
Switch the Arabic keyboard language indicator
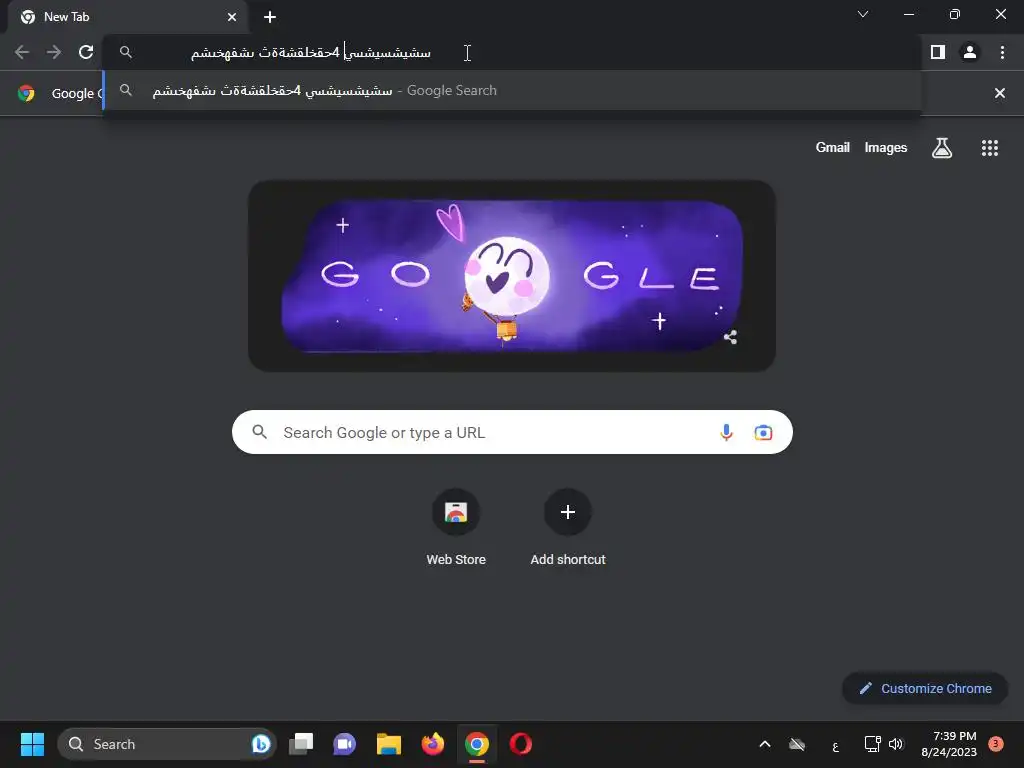pyautogui.click(x=835, y=746)
